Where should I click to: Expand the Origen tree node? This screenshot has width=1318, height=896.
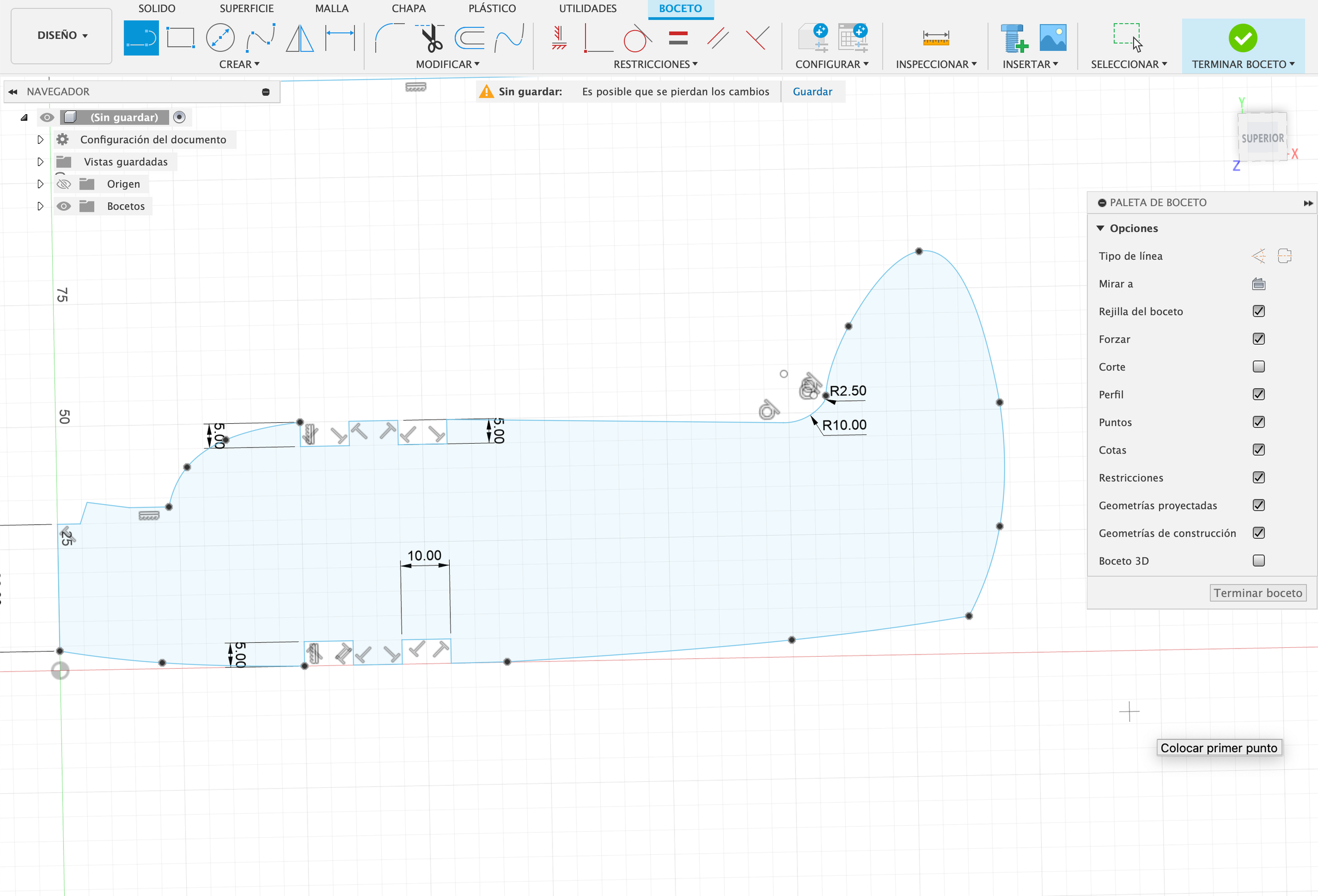[40, 184]
